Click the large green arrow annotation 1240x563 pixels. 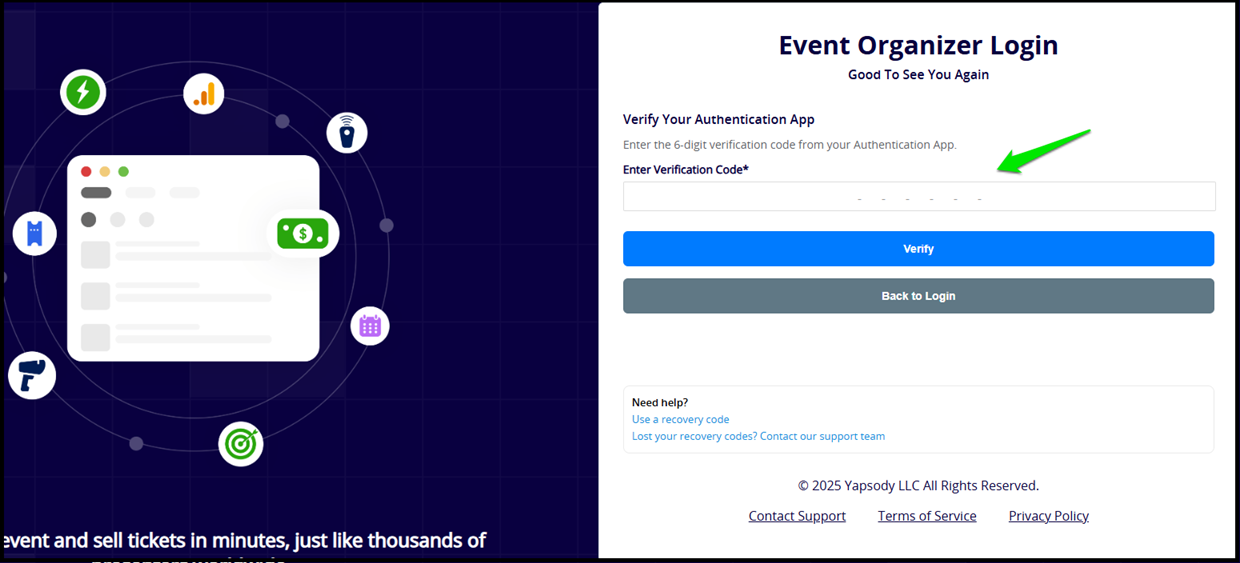tap(1042, 152)
